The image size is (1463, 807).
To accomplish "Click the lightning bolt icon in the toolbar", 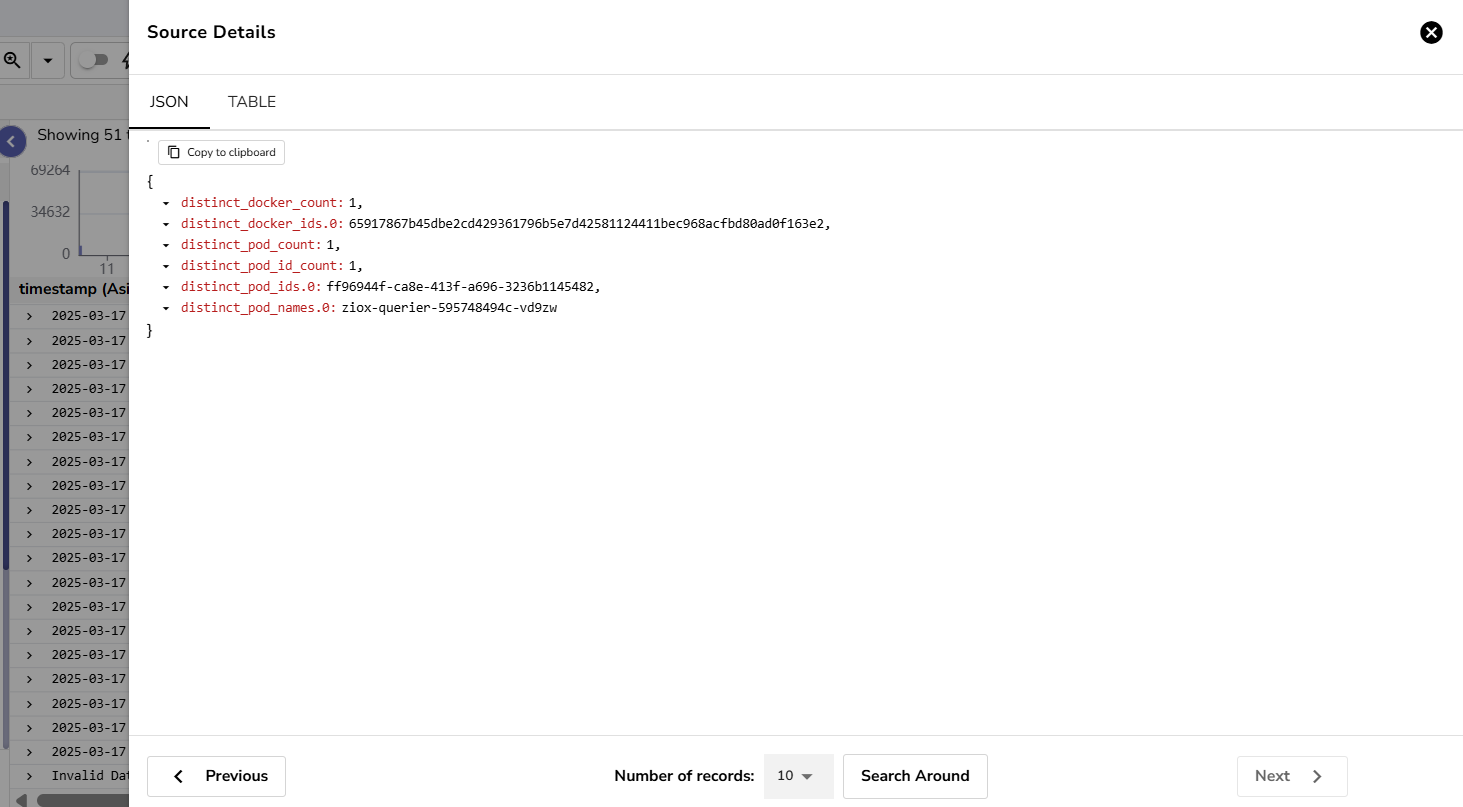I will click(126, 60).
